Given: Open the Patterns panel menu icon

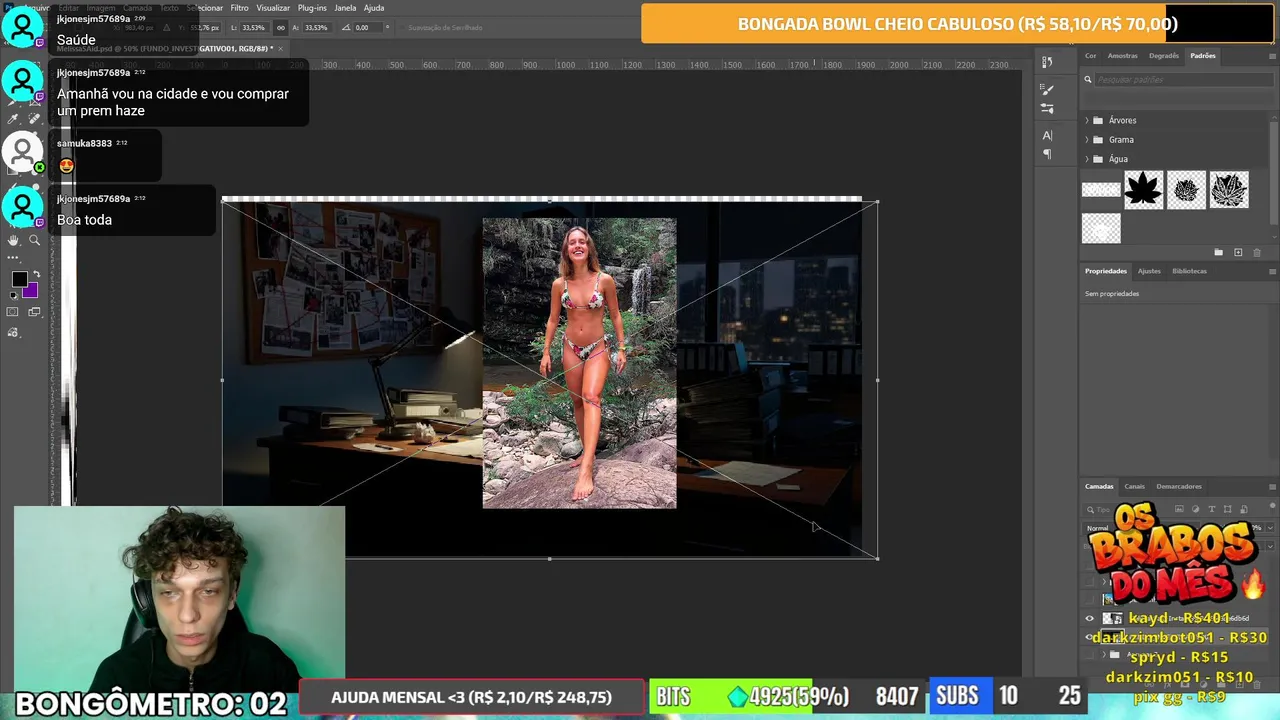Looking at the screenshot, I should tap(1272, 56).
